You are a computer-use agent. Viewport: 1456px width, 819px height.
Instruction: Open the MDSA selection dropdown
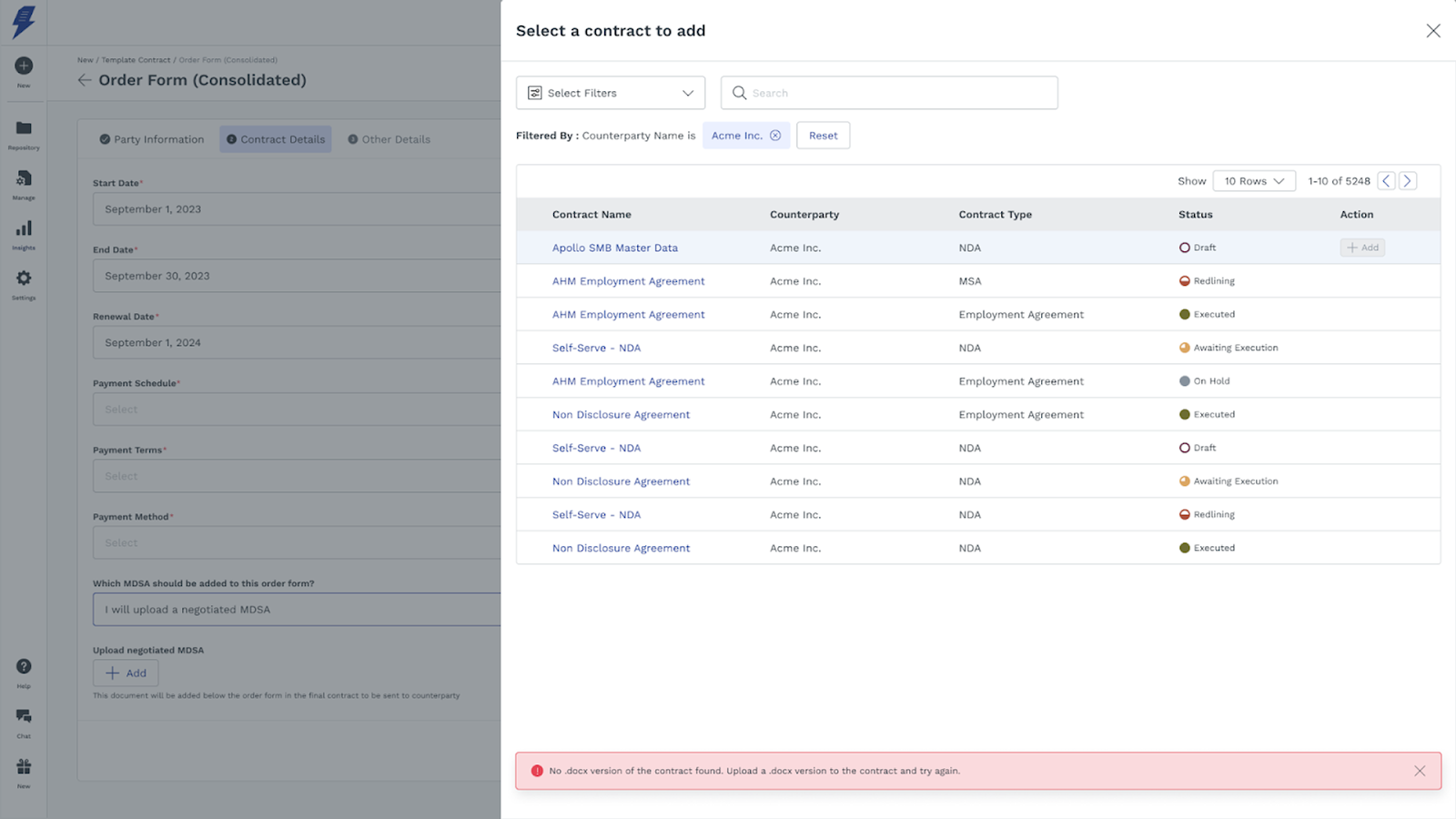tap(297, 610)
